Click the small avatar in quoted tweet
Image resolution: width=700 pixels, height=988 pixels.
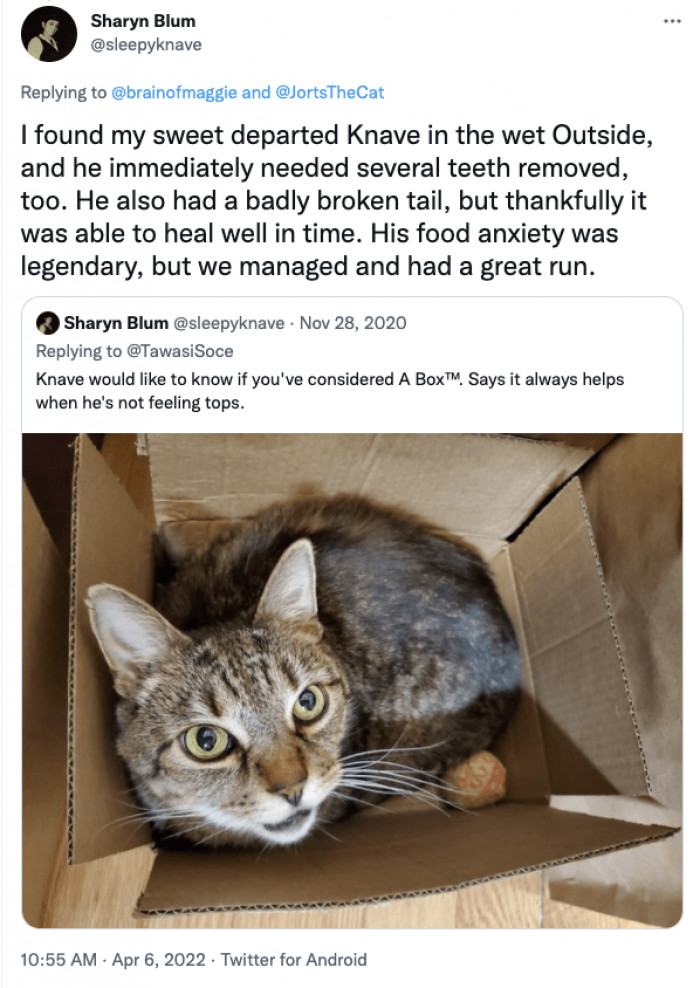click(x=48, y=323)
